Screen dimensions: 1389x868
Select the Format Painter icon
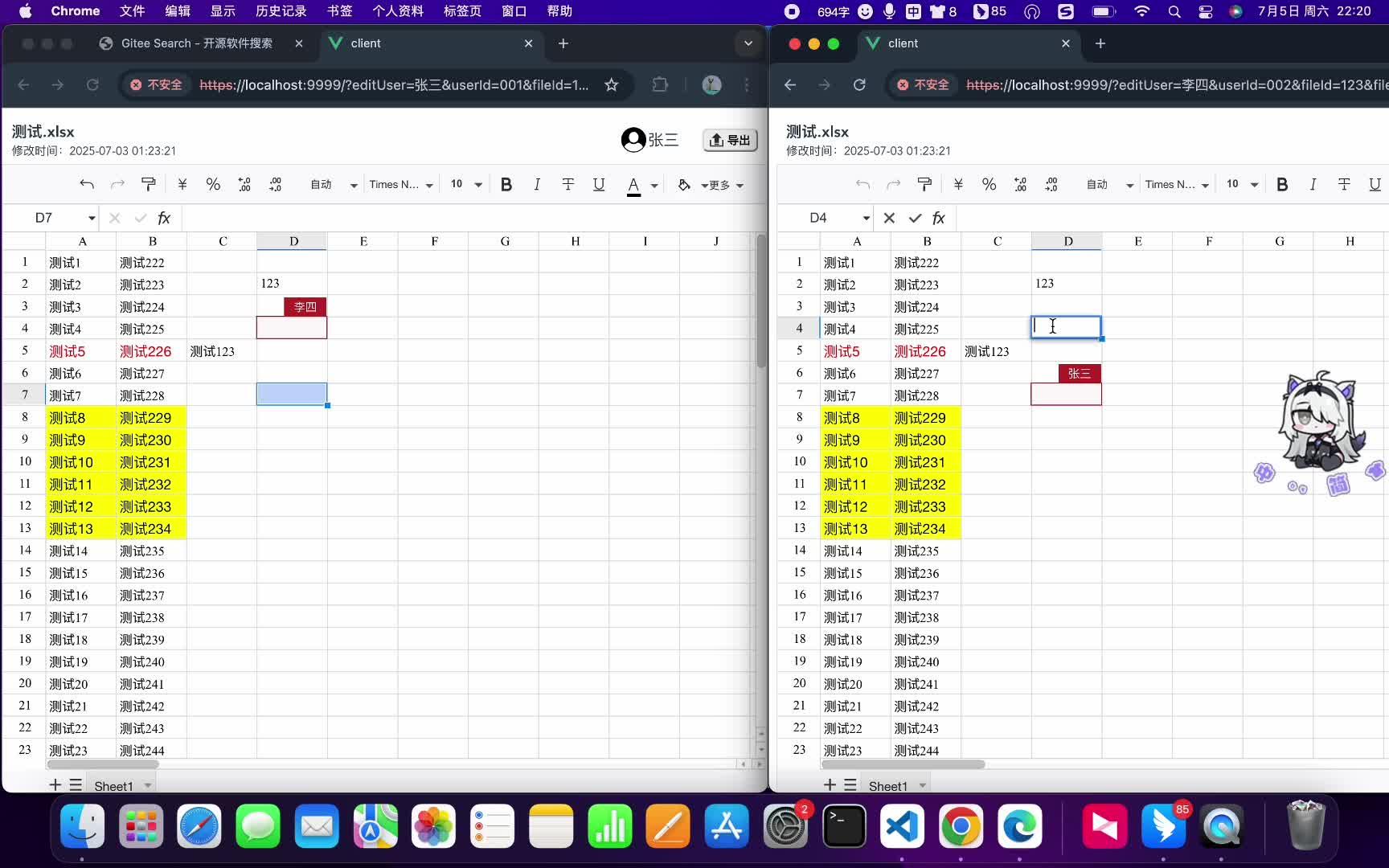click(x=148, y=184)
